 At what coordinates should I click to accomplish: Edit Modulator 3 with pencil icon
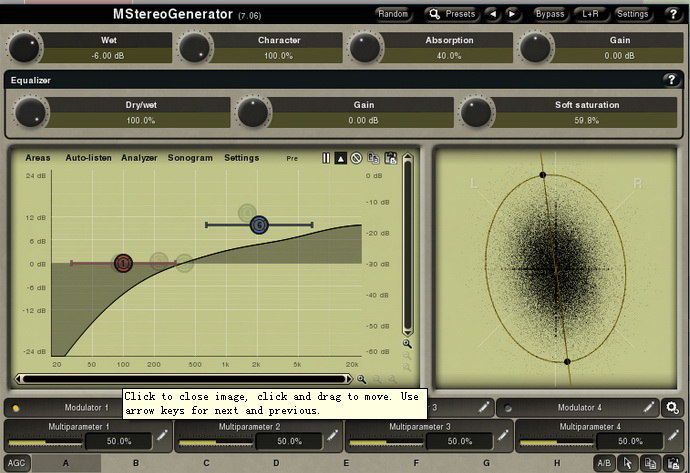(x=483, y=408)
